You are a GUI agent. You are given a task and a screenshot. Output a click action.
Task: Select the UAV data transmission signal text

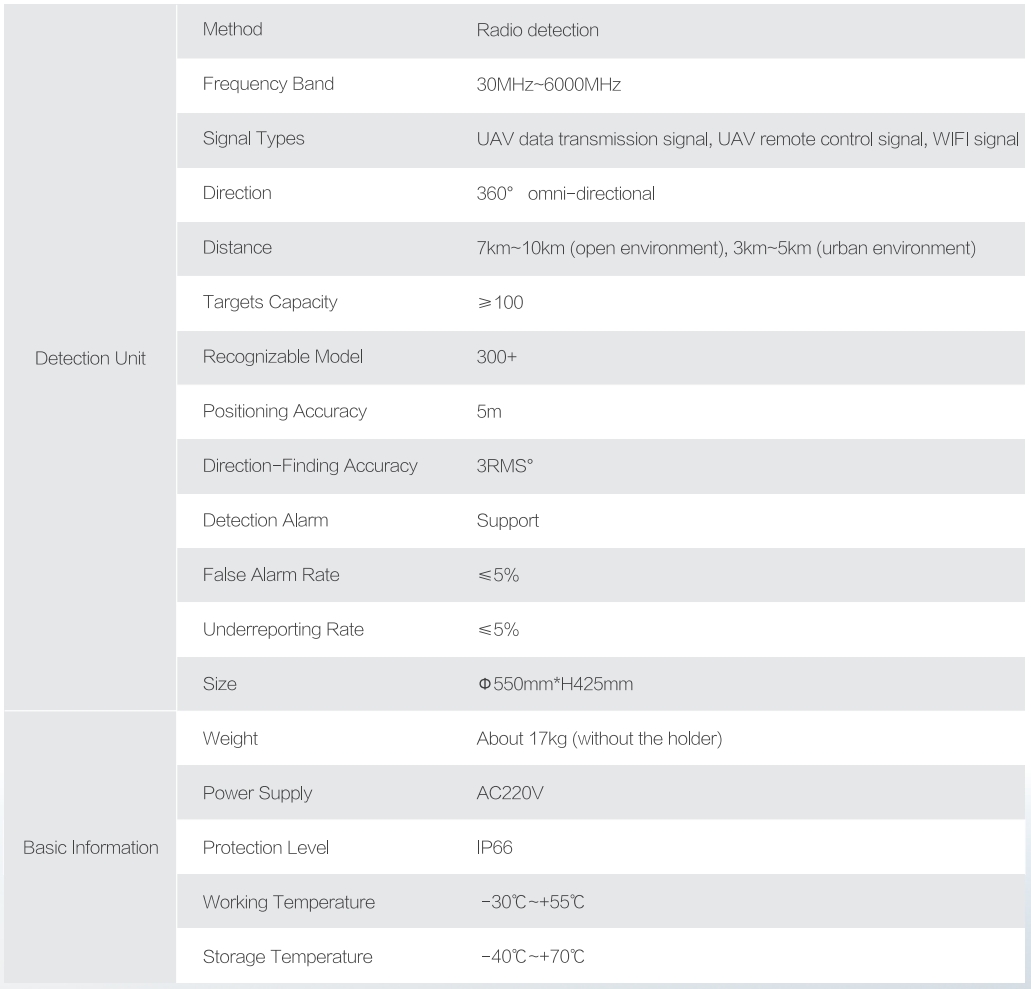(x=594, y=139)
